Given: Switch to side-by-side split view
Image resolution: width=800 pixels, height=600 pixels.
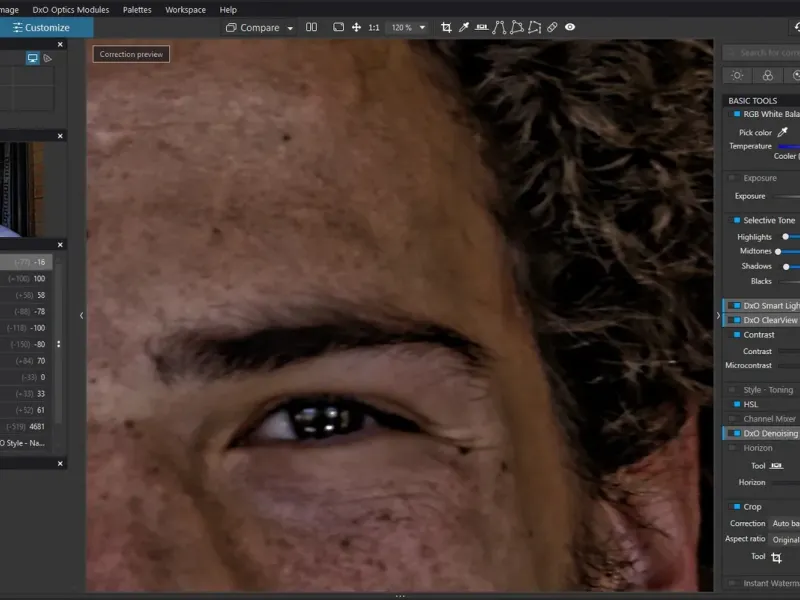Looking at the screenshot, I should click(311, 28).
